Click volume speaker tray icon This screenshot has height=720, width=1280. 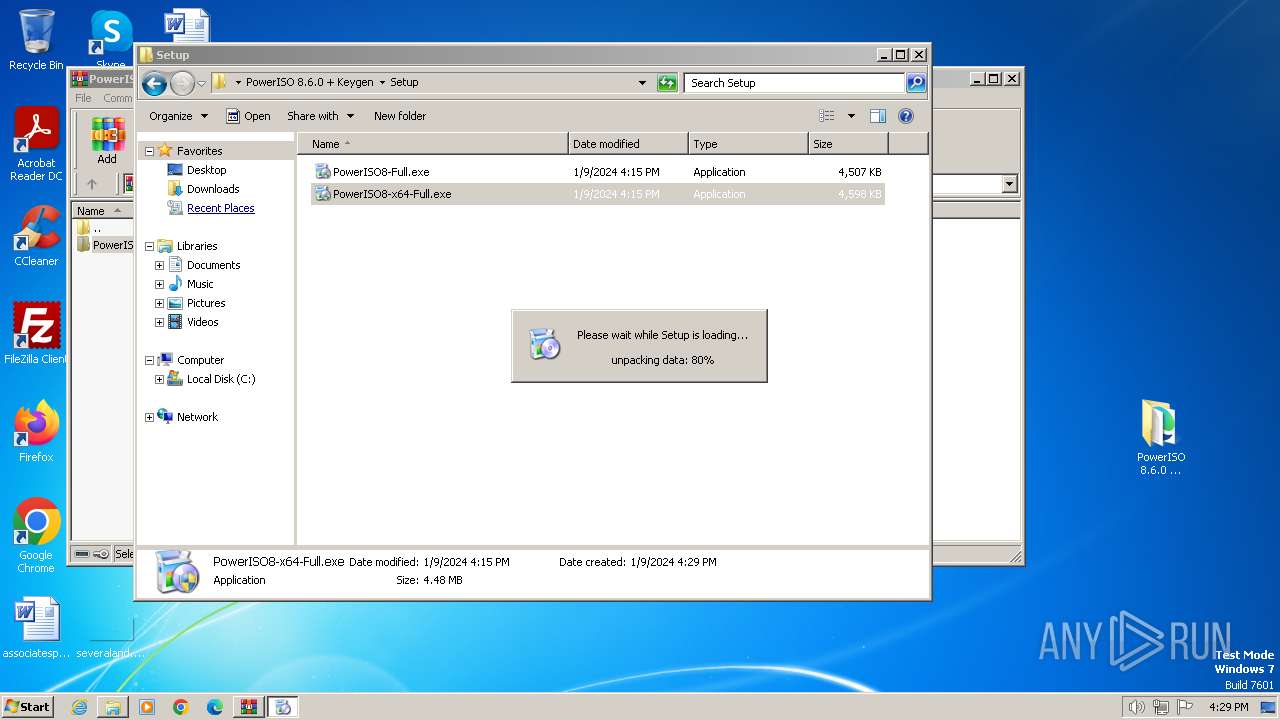1136,707
